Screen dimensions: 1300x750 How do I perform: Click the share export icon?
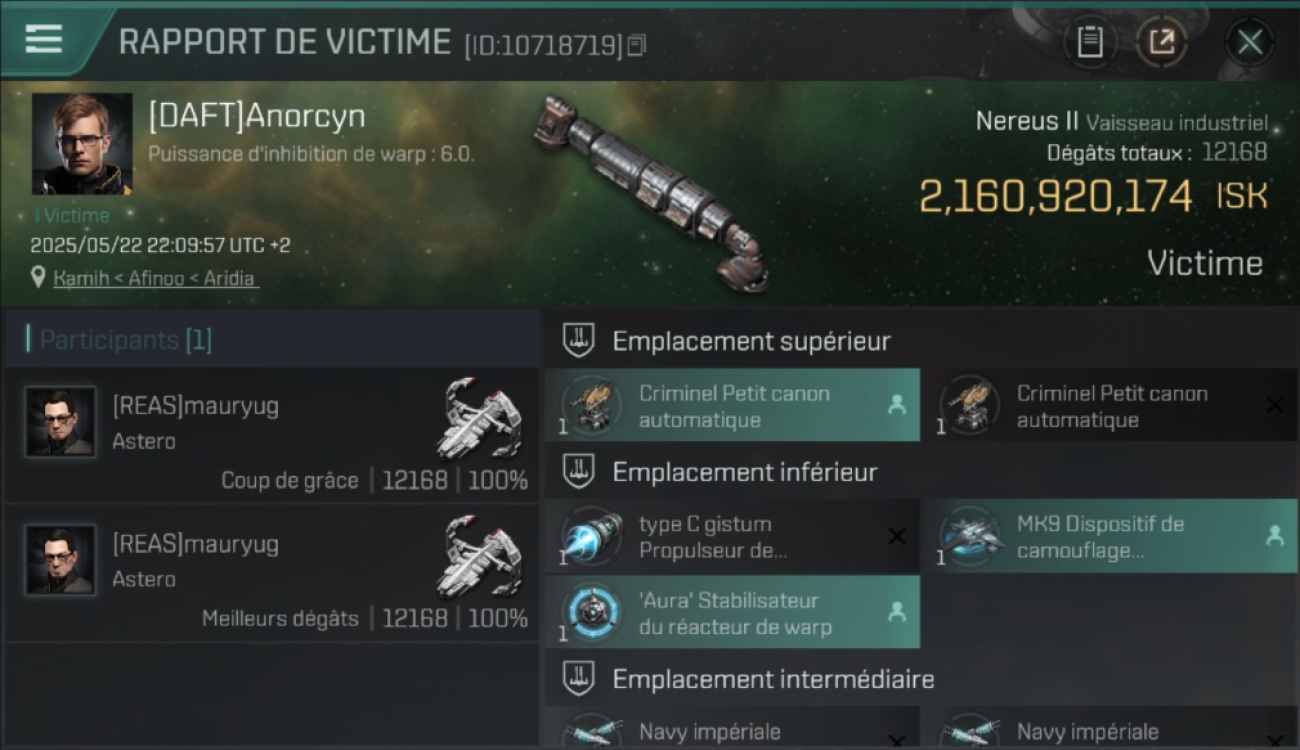pyautogui.click(x=1161, y=42)
